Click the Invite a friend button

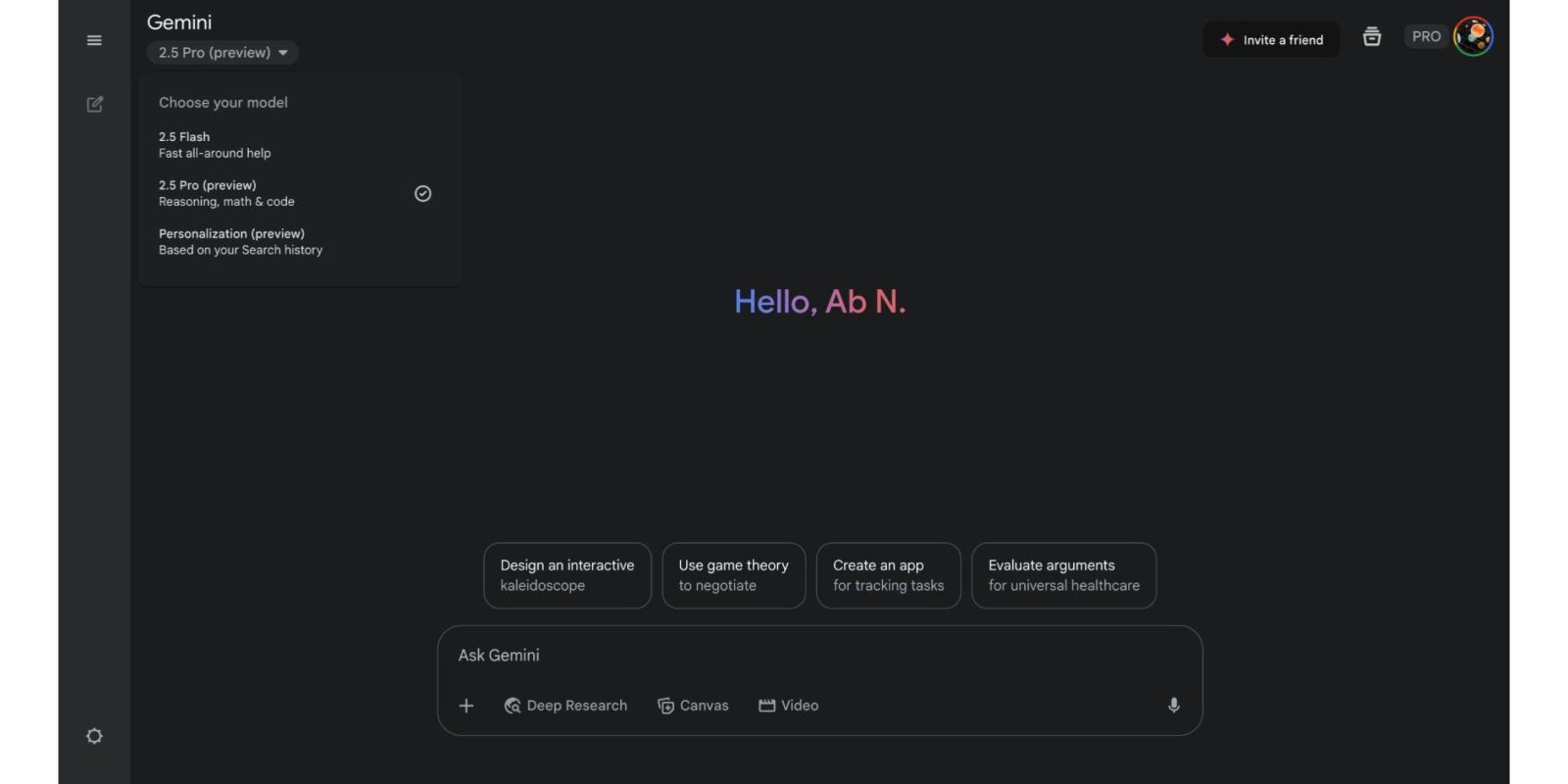(x=1271, y=40)
